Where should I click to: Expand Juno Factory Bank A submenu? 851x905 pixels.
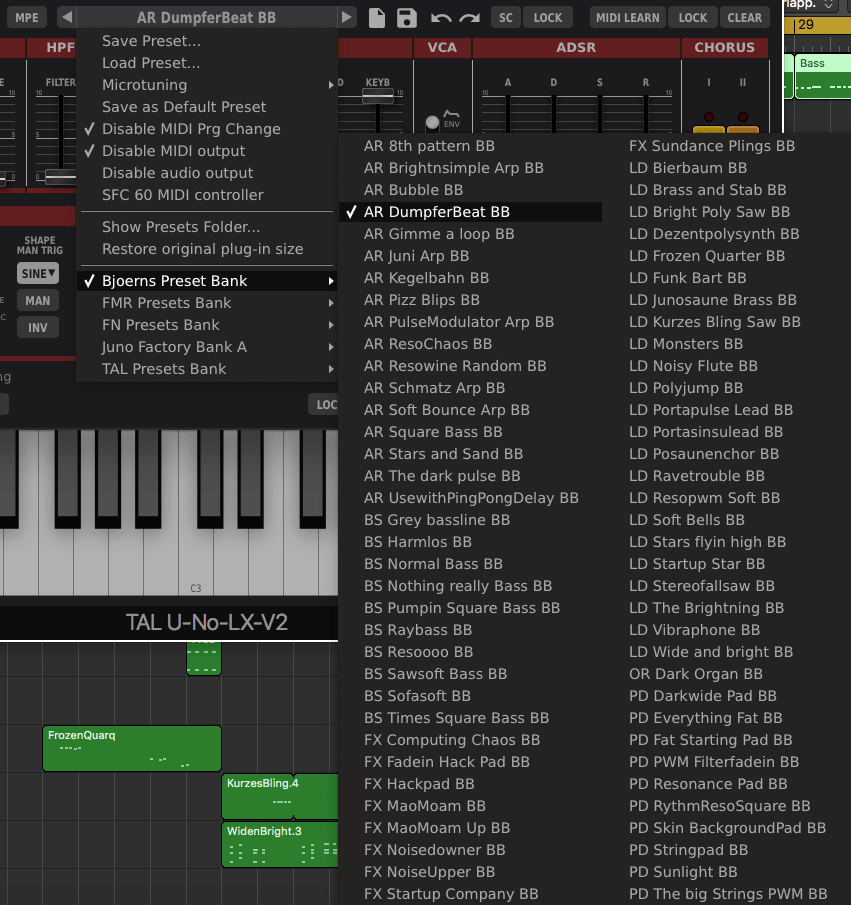(206, 347)
